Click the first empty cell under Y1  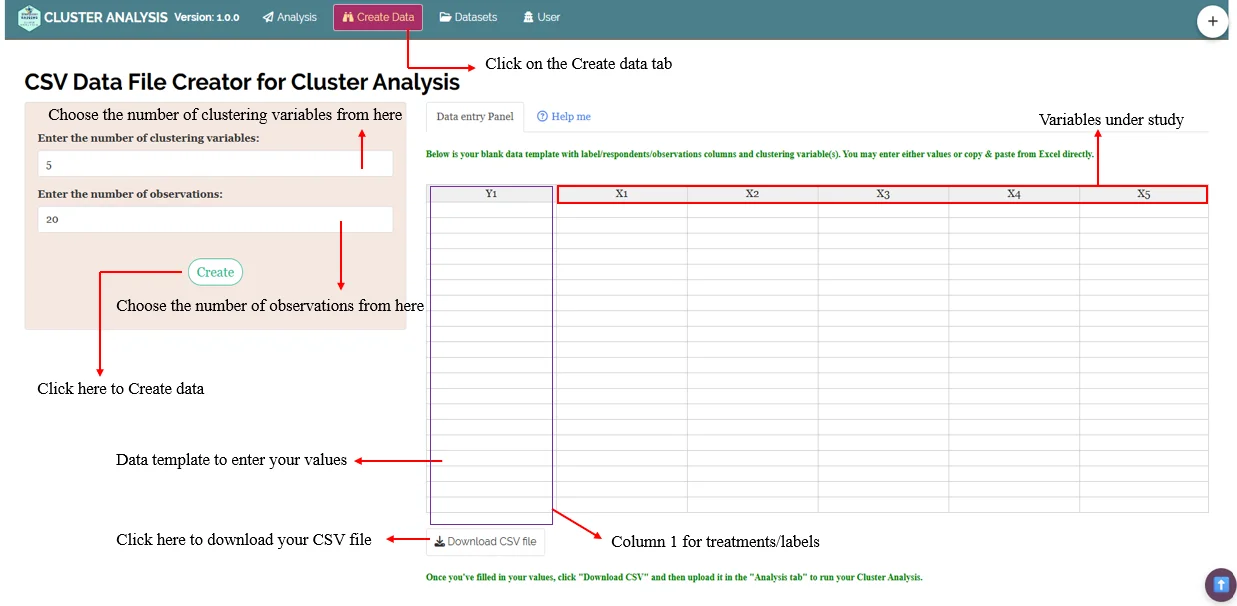[x=491, y=210]
